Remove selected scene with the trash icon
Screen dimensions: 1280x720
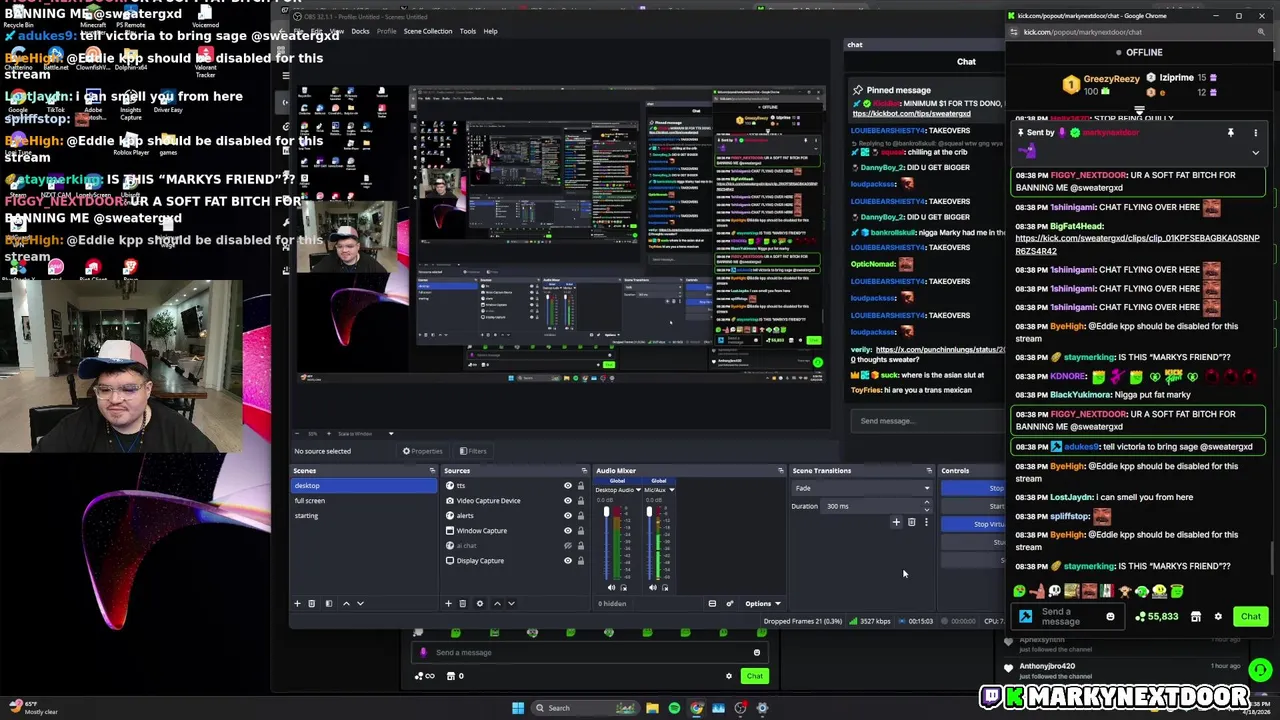(311, 603)
